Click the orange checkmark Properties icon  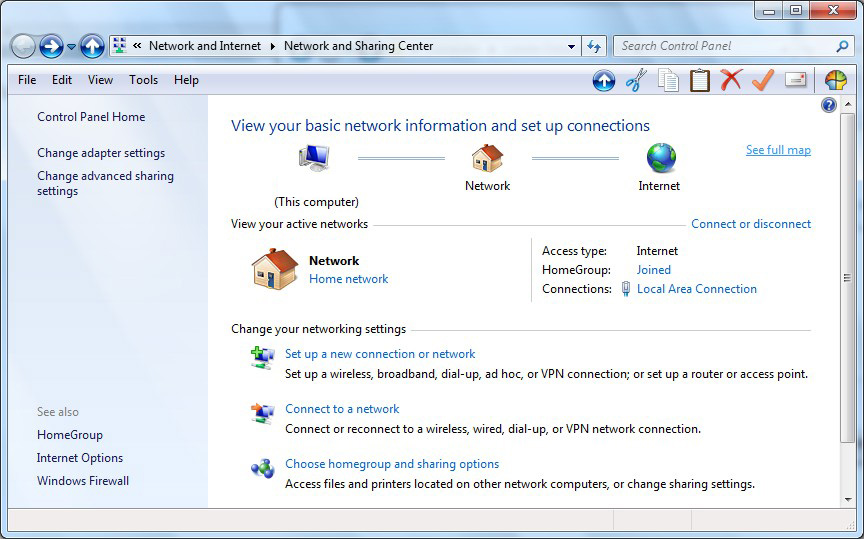click(x=763, y=80)
